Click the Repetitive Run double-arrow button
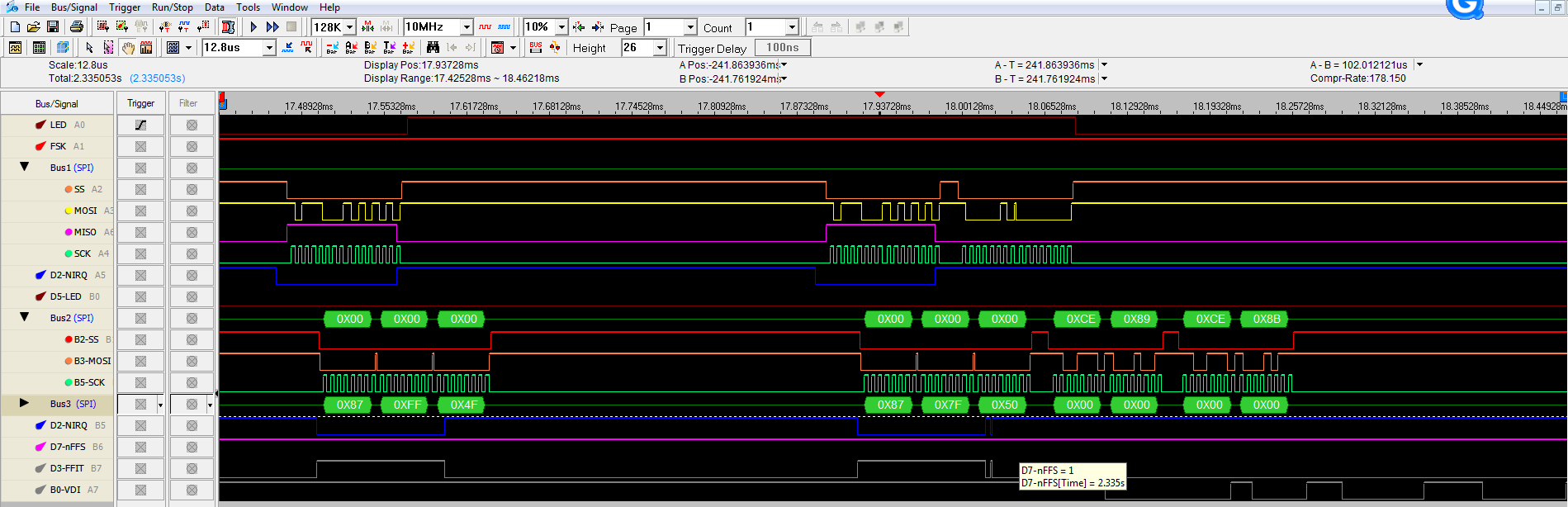 click(272, 27)
